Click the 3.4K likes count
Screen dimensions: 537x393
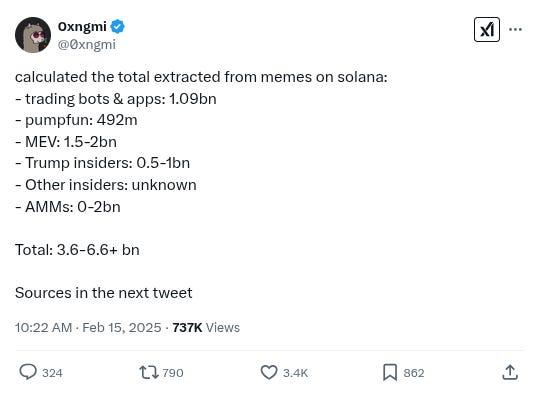(295, 373)
